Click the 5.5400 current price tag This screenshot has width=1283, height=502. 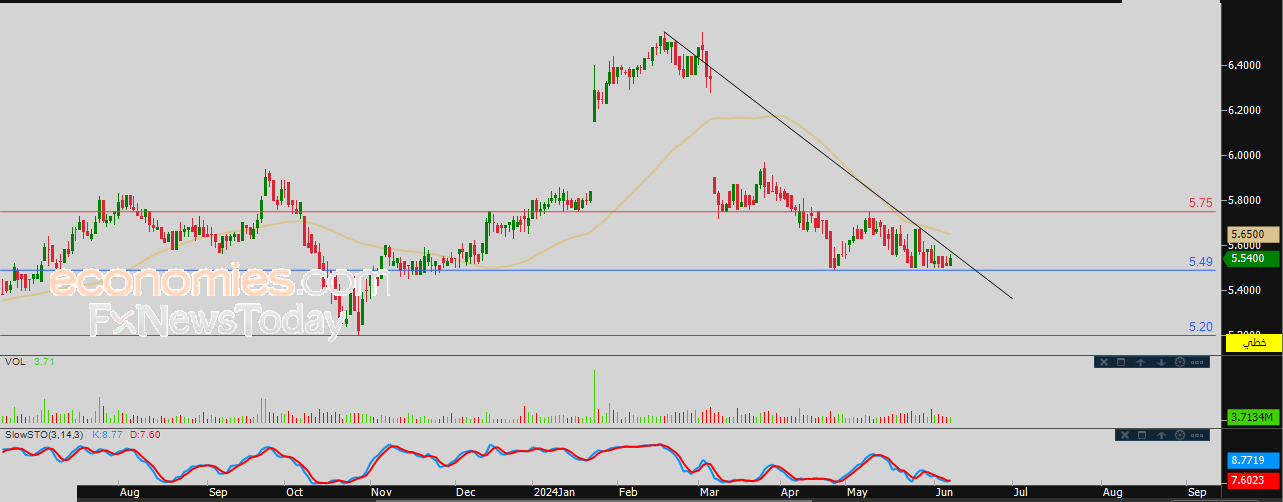click(x=1254, y=258)
